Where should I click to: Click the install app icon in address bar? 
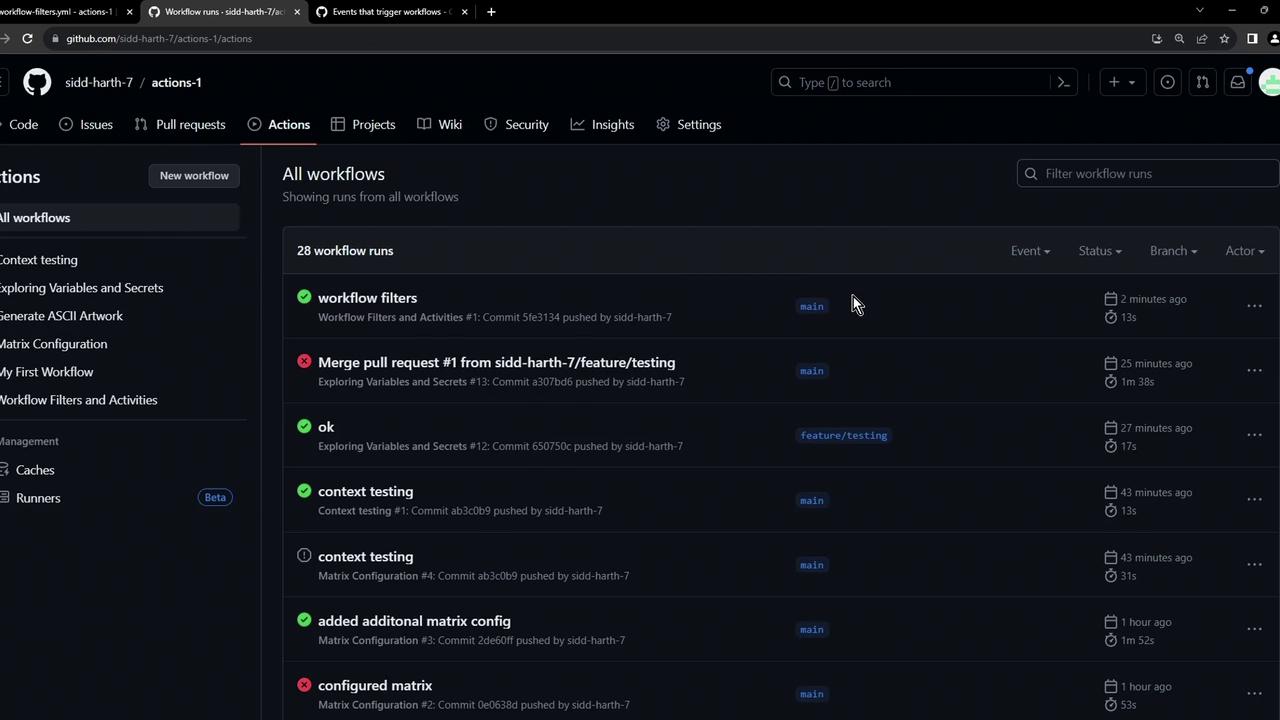pyautogui.click(x=1157, y=38)
